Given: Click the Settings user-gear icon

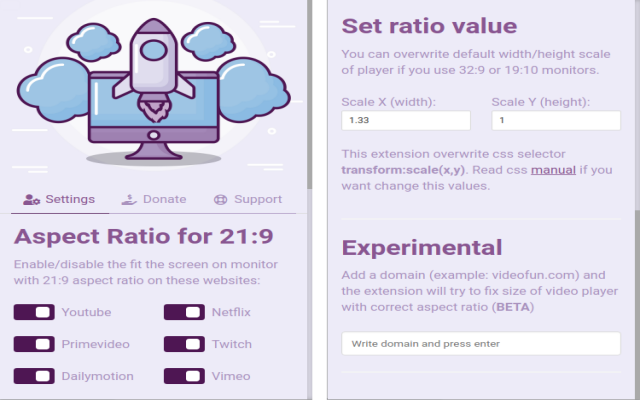Looking at the screenshot, I should point(31,200).
